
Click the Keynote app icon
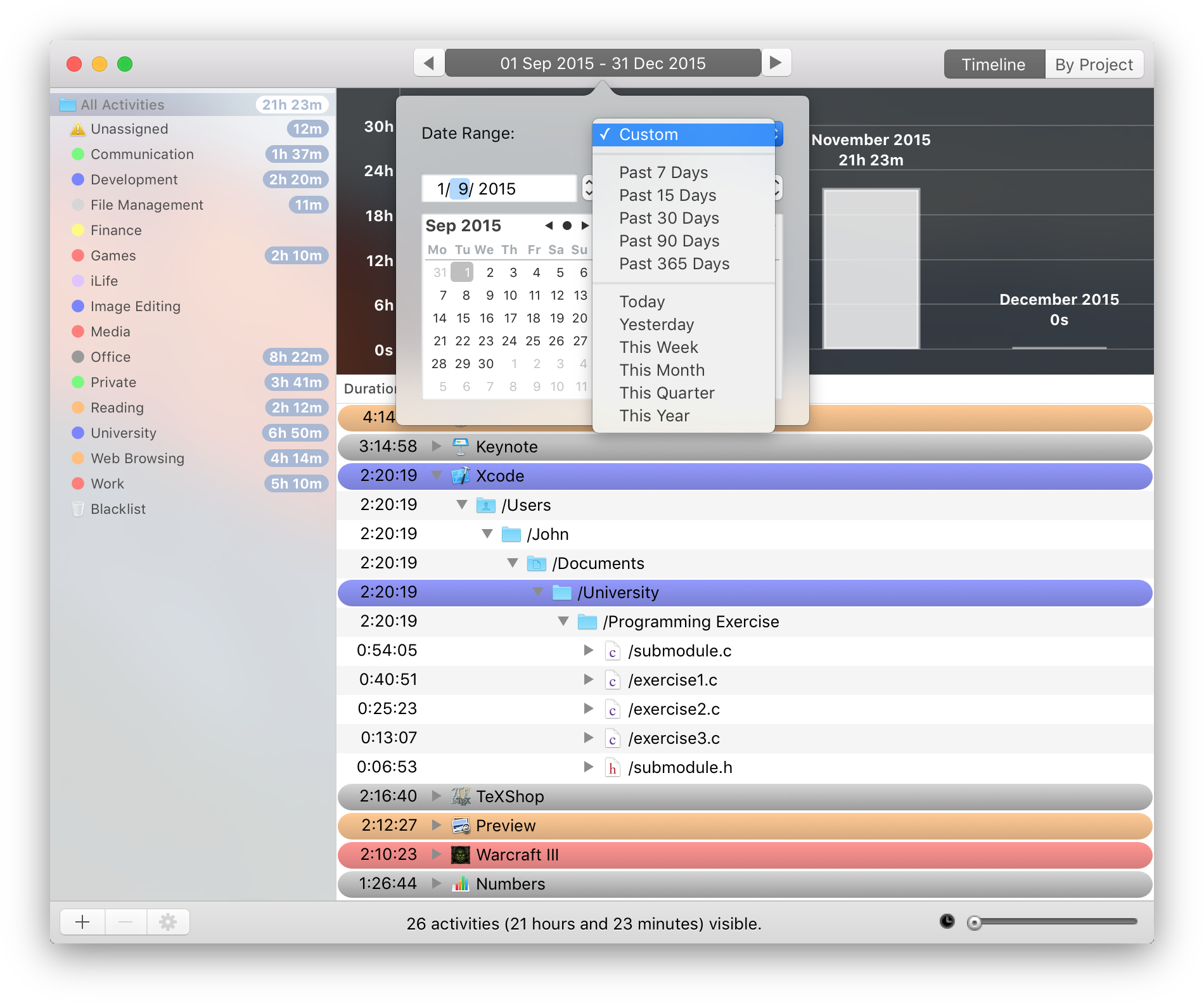tap(461, 447)
